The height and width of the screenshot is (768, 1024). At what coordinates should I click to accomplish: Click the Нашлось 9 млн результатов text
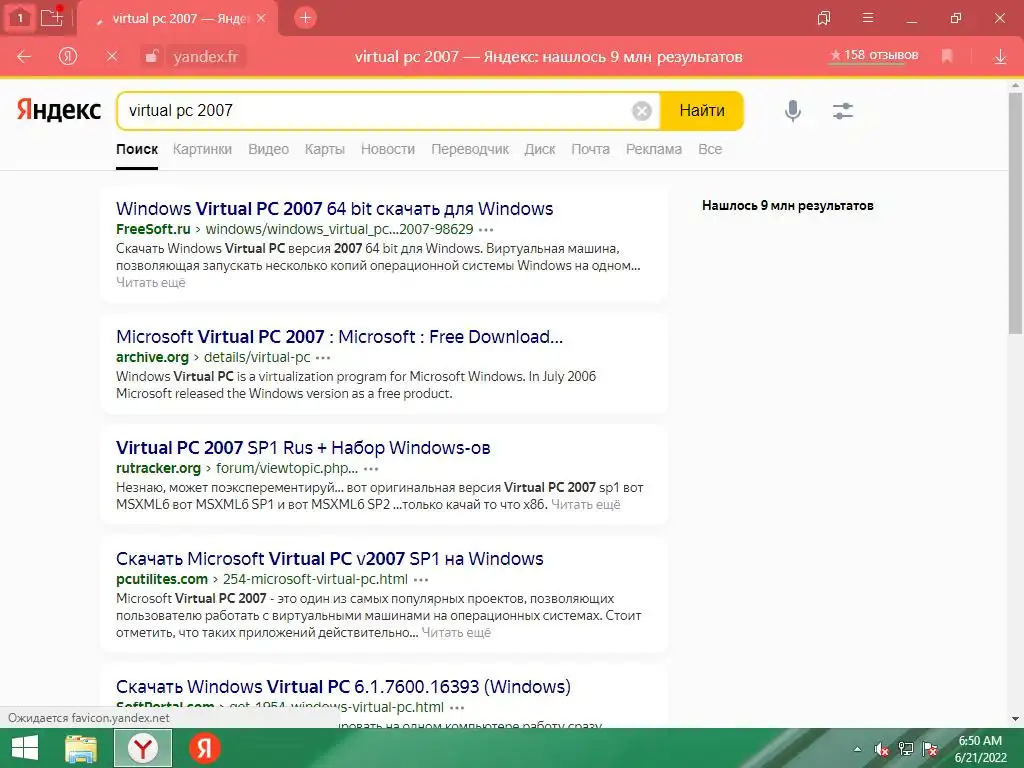point(788,206)
